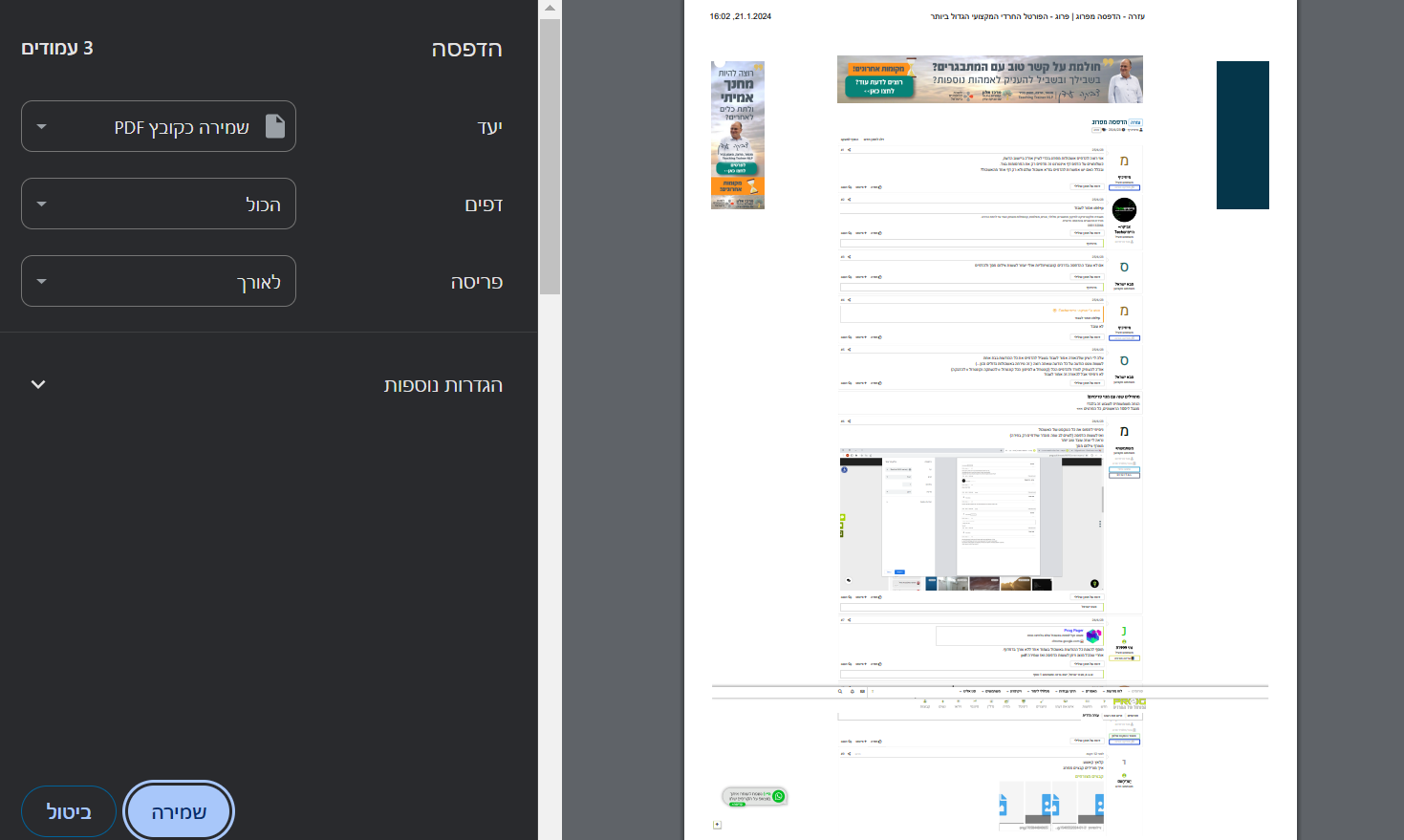
Task: Click the top banner ad in print preview
Action: pyautogui.click(x=990, y=79)
